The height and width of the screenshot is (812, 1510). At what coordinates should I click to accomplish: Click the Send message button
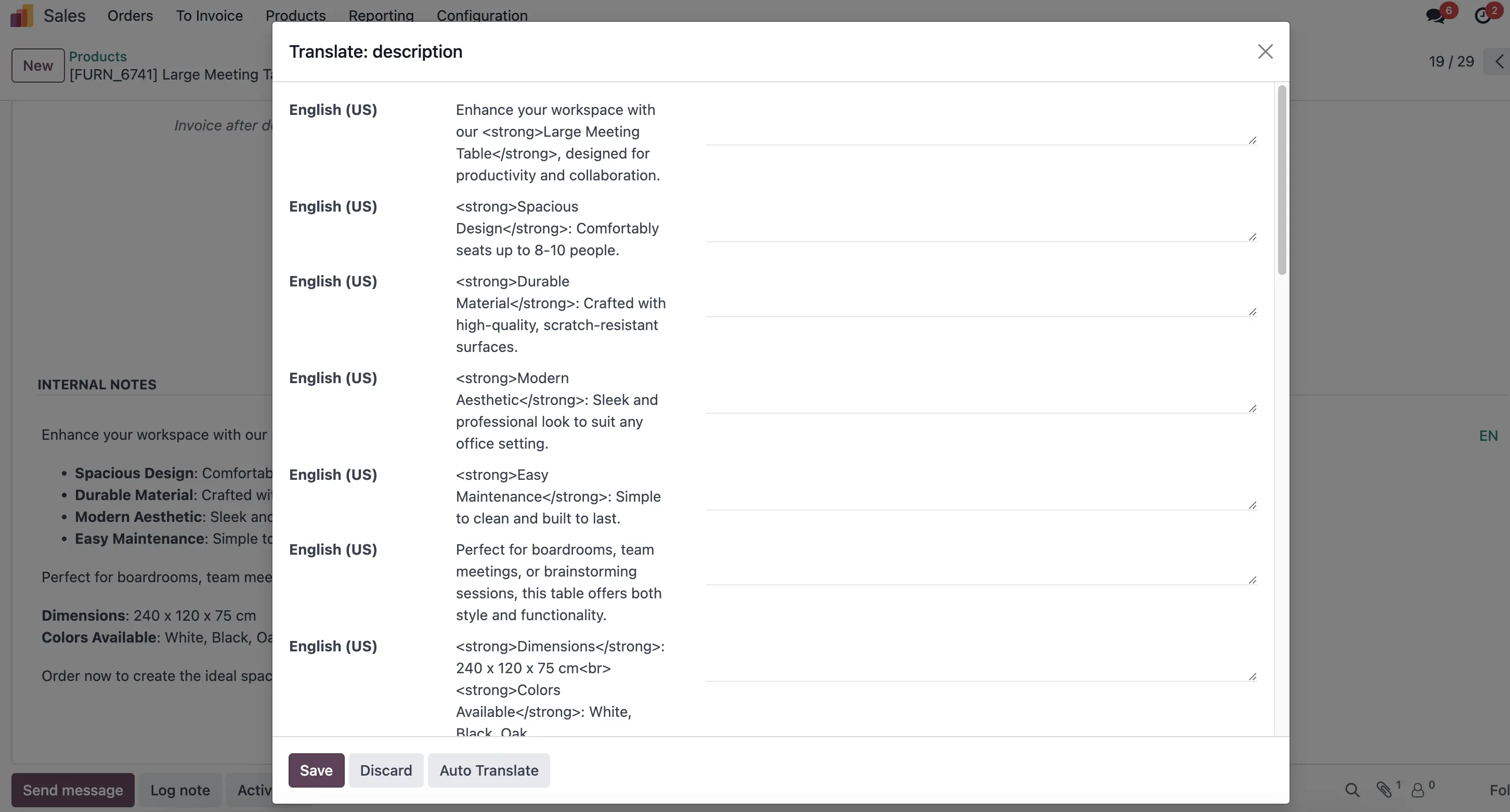[72, 790]
